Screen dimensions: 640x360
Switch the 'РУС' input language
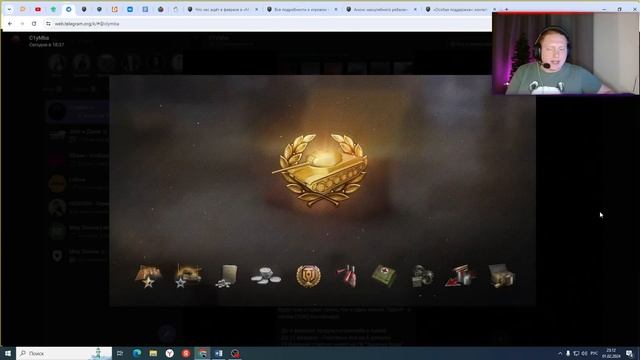(x=594, y=353)
